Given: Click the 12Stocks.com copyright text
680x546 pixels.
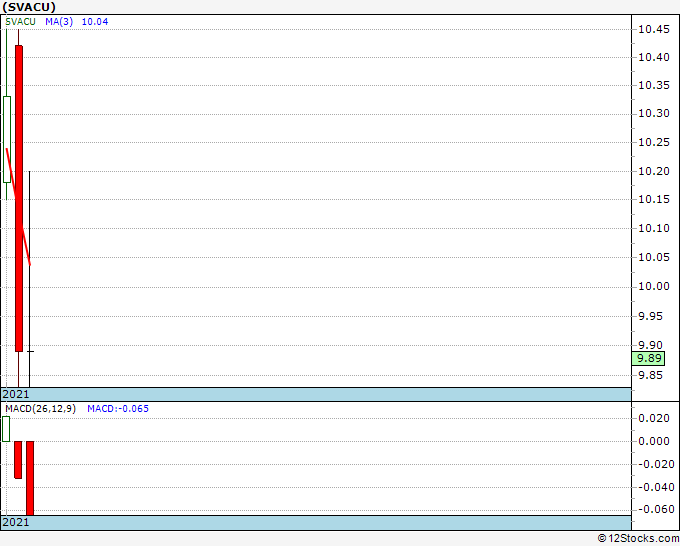Looking at the screenshot, I should pyautogui.click(x=638, y=538).
